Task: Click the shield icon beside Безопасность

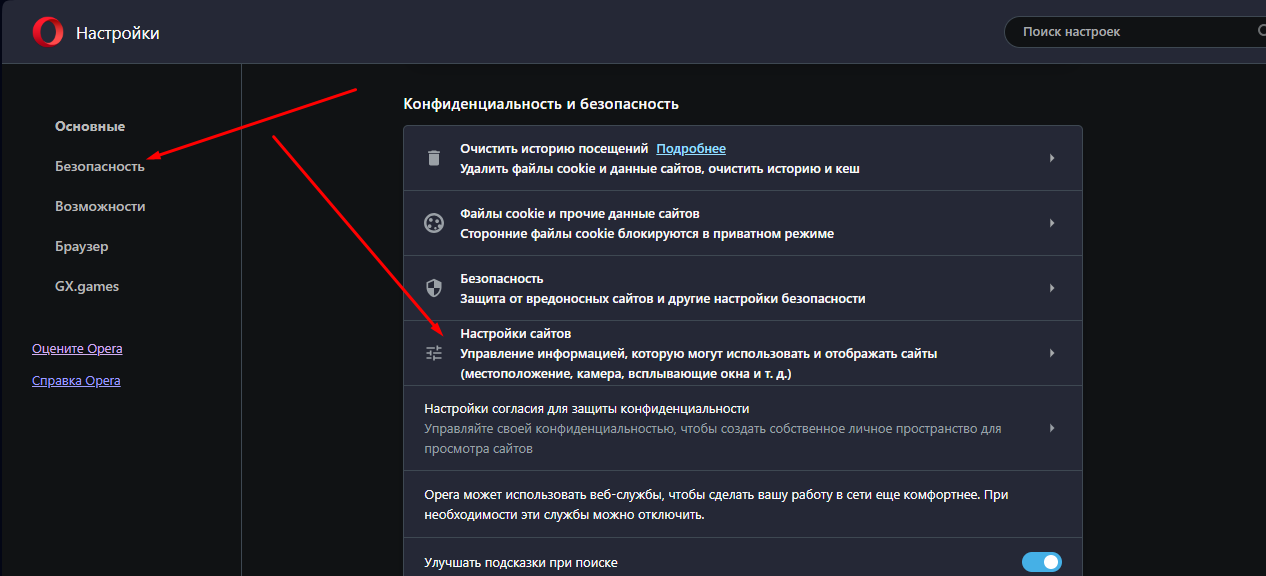Action: click(x=433, y=288)
